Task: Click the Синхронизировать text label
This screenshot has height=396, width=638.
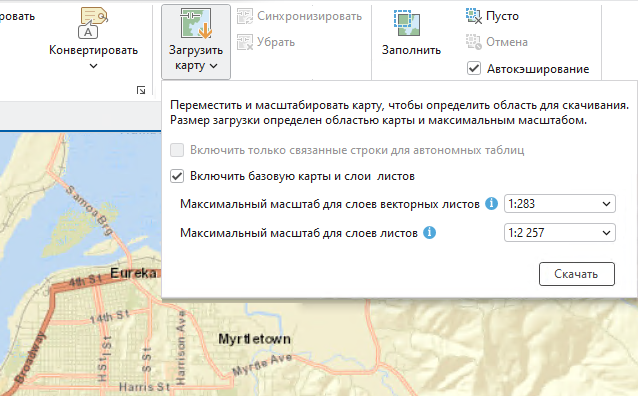Action: point(309,16)
